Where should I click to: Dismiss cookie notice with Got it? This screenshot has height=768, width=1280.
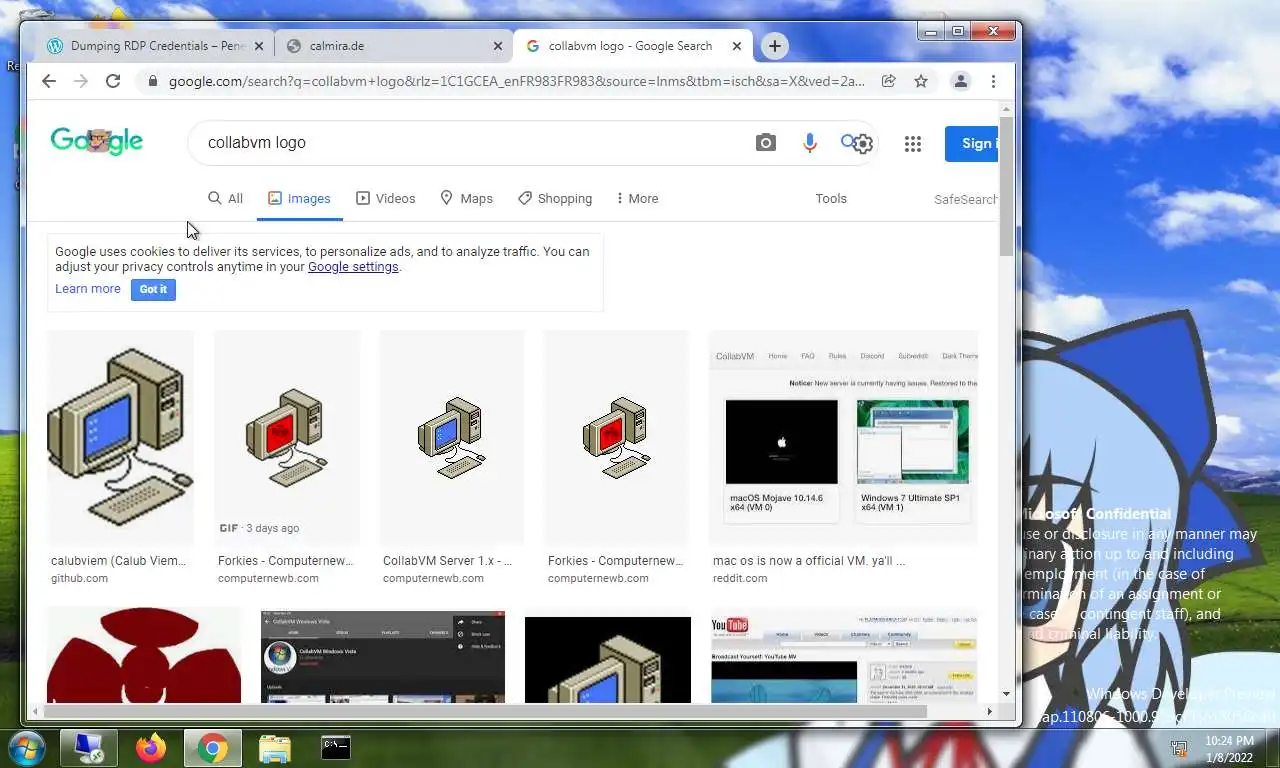click(x=153, y=289)
